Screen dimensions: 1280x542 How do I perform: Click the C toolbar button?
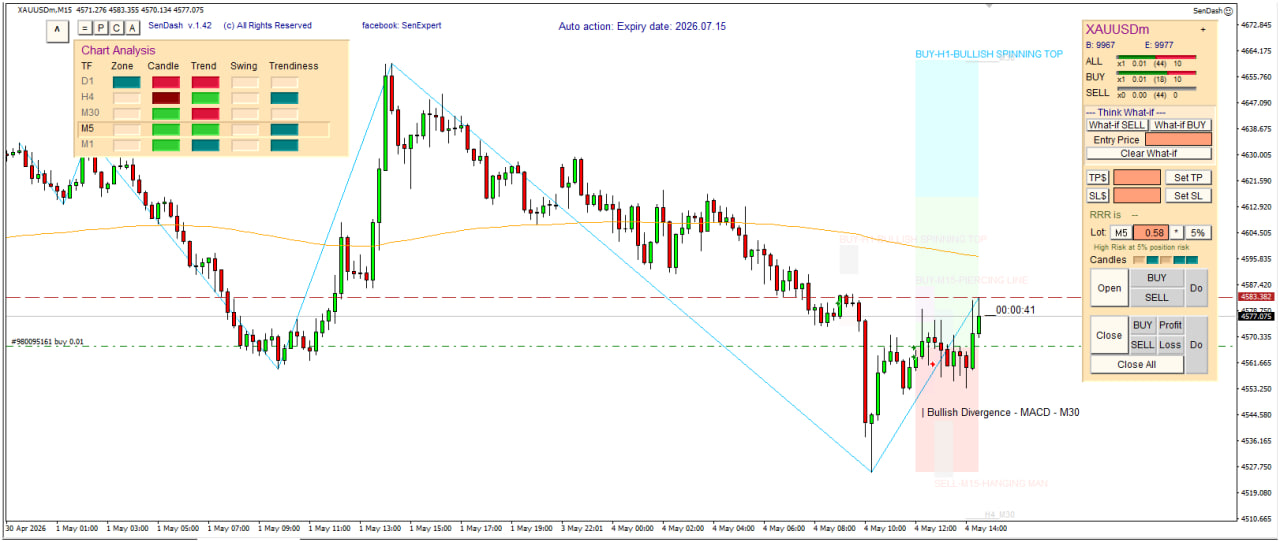(116, 27)
